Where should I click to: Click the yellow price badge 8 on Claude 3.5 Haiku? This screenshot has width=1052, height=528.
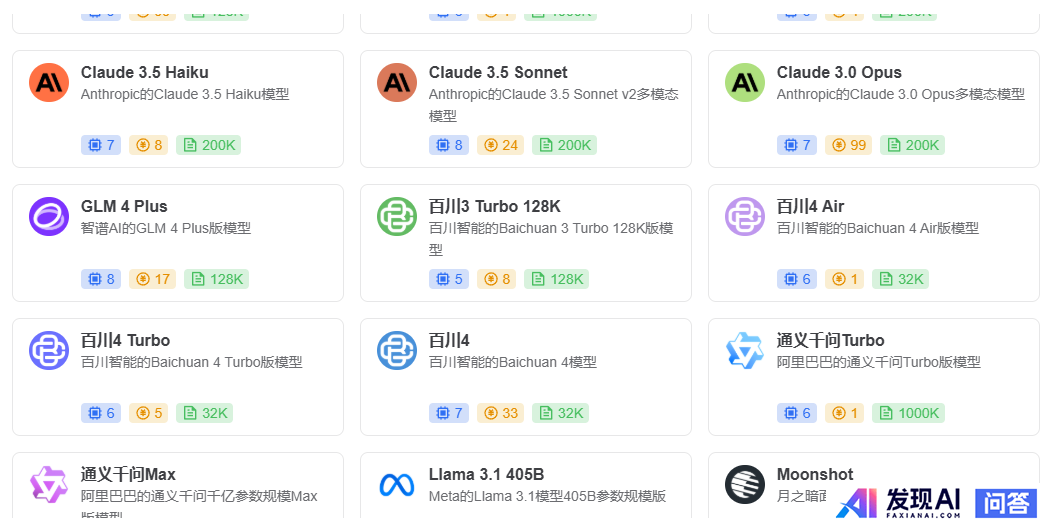(149, 145)
